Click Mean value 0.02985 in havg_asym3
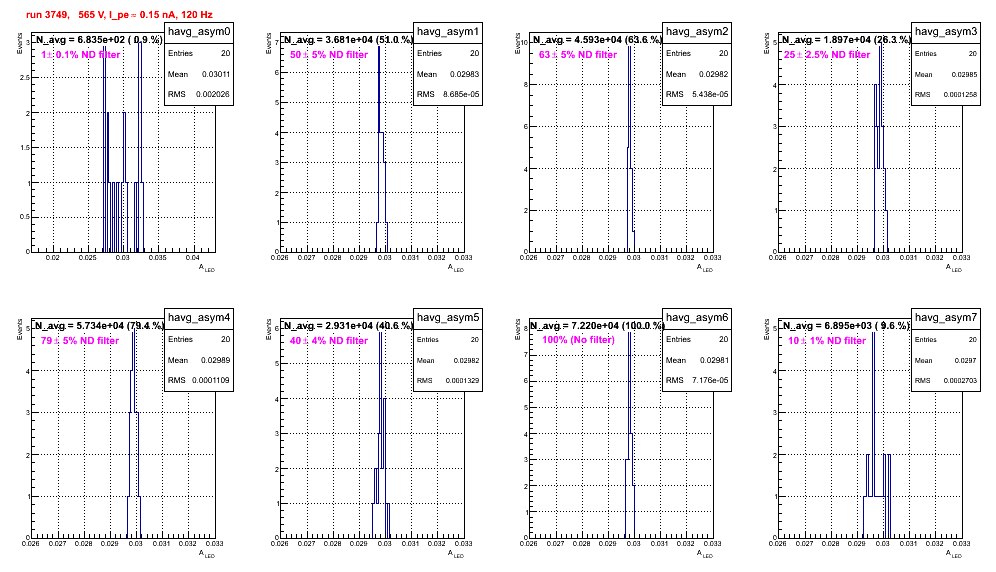The image size is (996, 572). pos(964,74)
